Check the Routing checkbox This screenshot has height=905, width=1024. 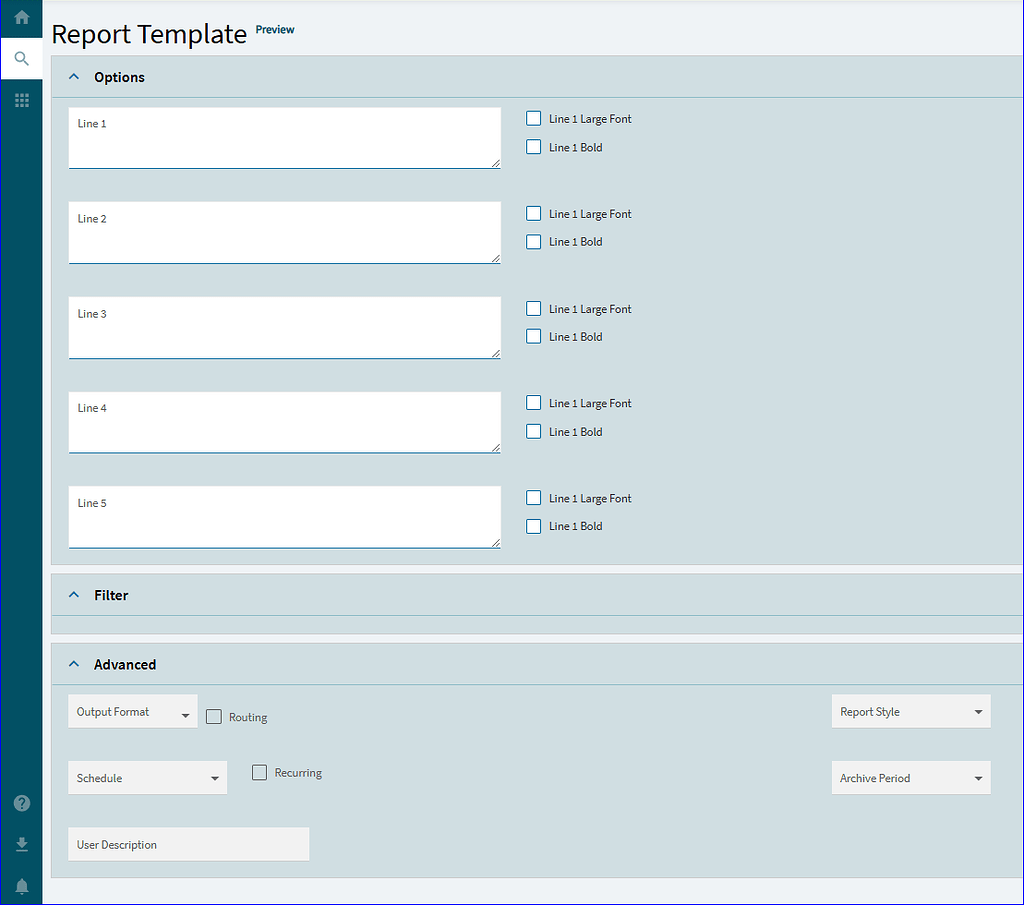click(x=213, y=716)
